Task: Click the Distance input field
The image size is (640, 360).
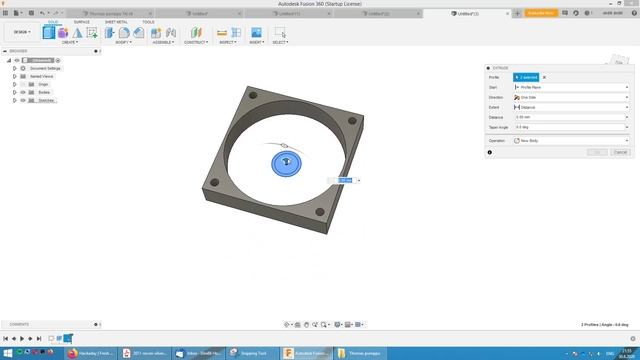Action: tap(569, 117)
